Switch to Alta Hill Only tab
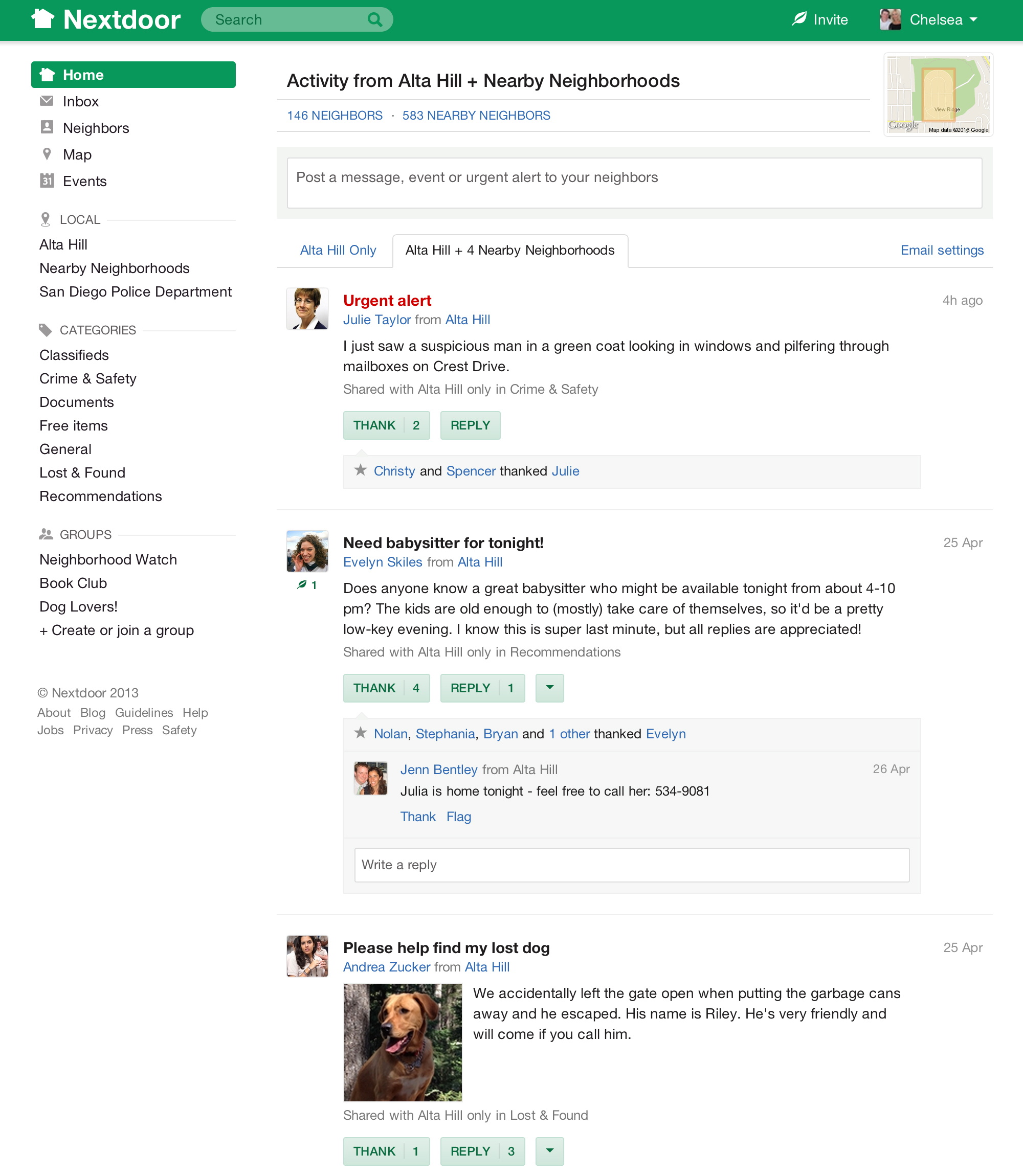This screenshot has width=1023, height=1176. point(338,250)
